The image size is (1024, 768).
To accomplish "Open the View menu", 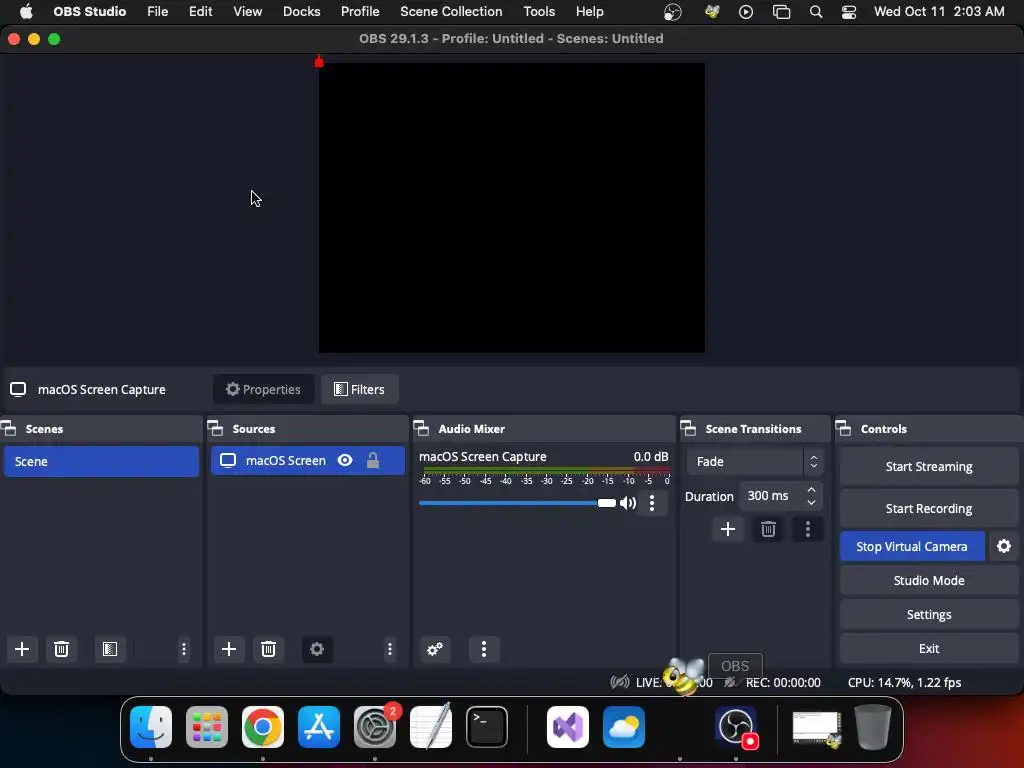I will (x=248, y=12).
